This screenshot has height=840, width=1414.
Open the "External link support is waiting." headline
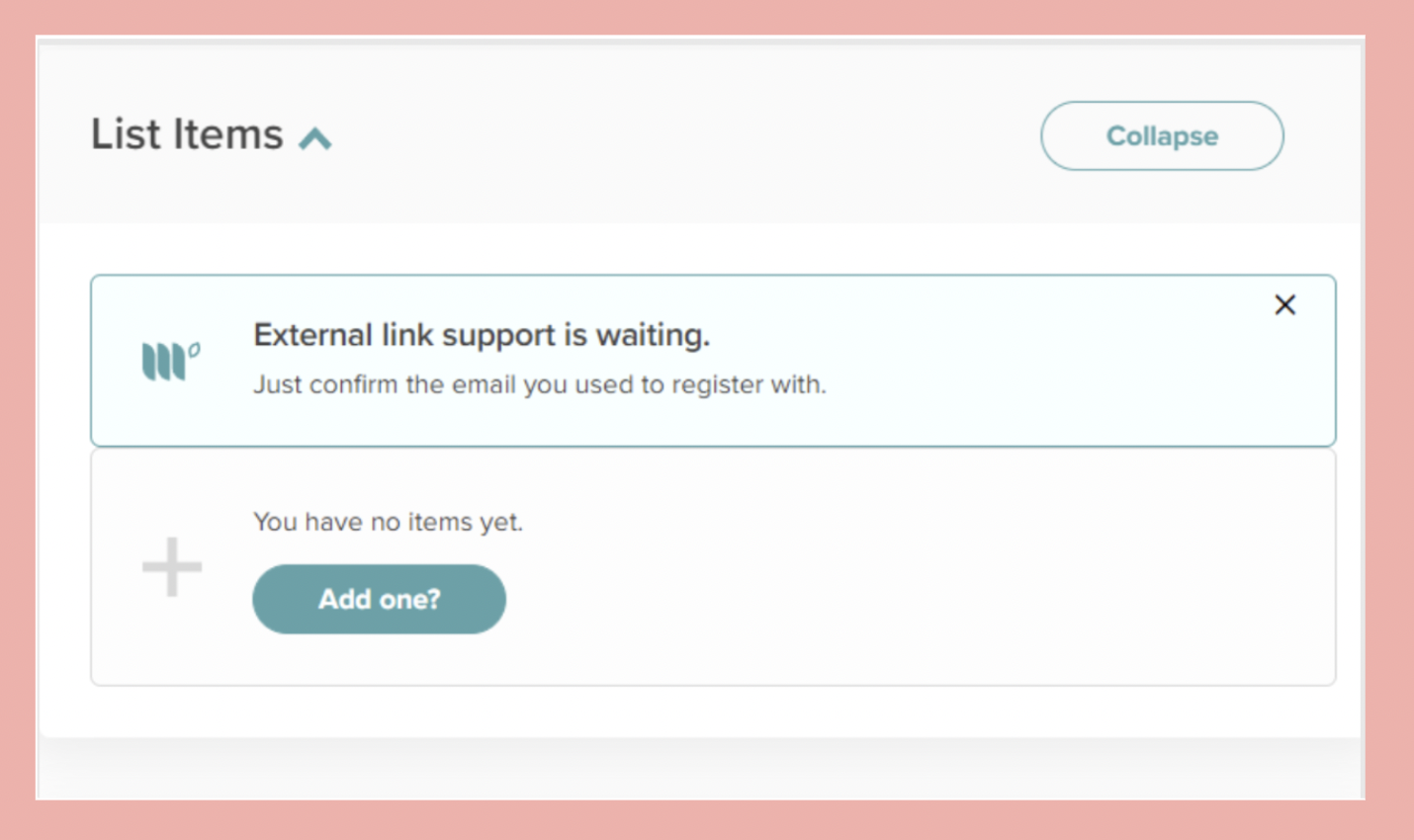point(482,336)
